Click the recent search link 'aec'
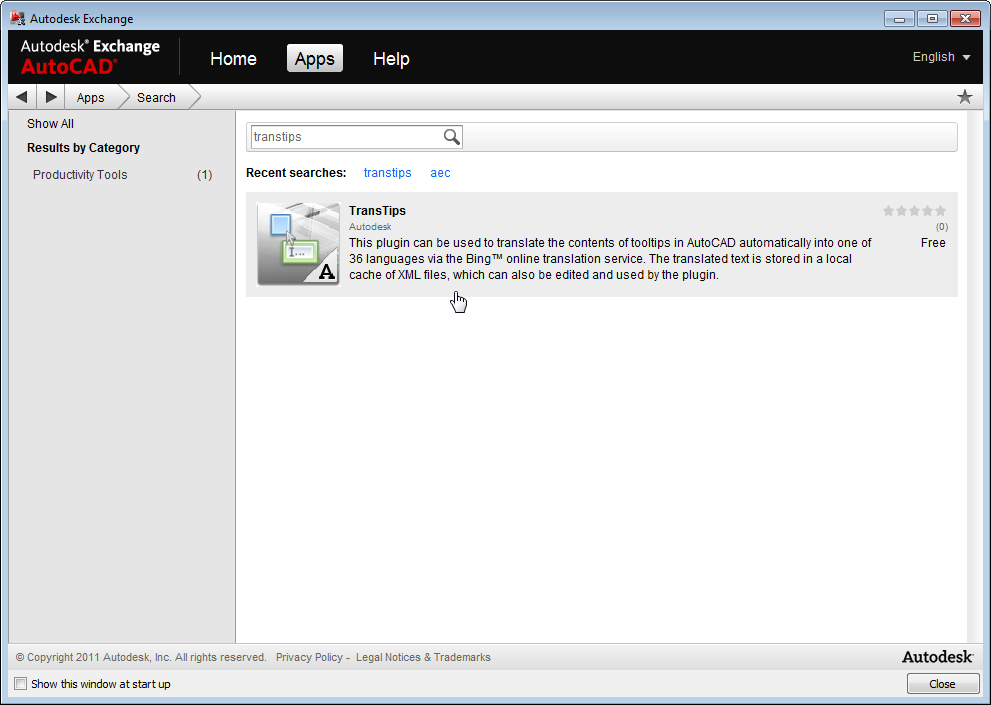Image resolution: width=991 pixels, height=705 pixels. point(440,173)
